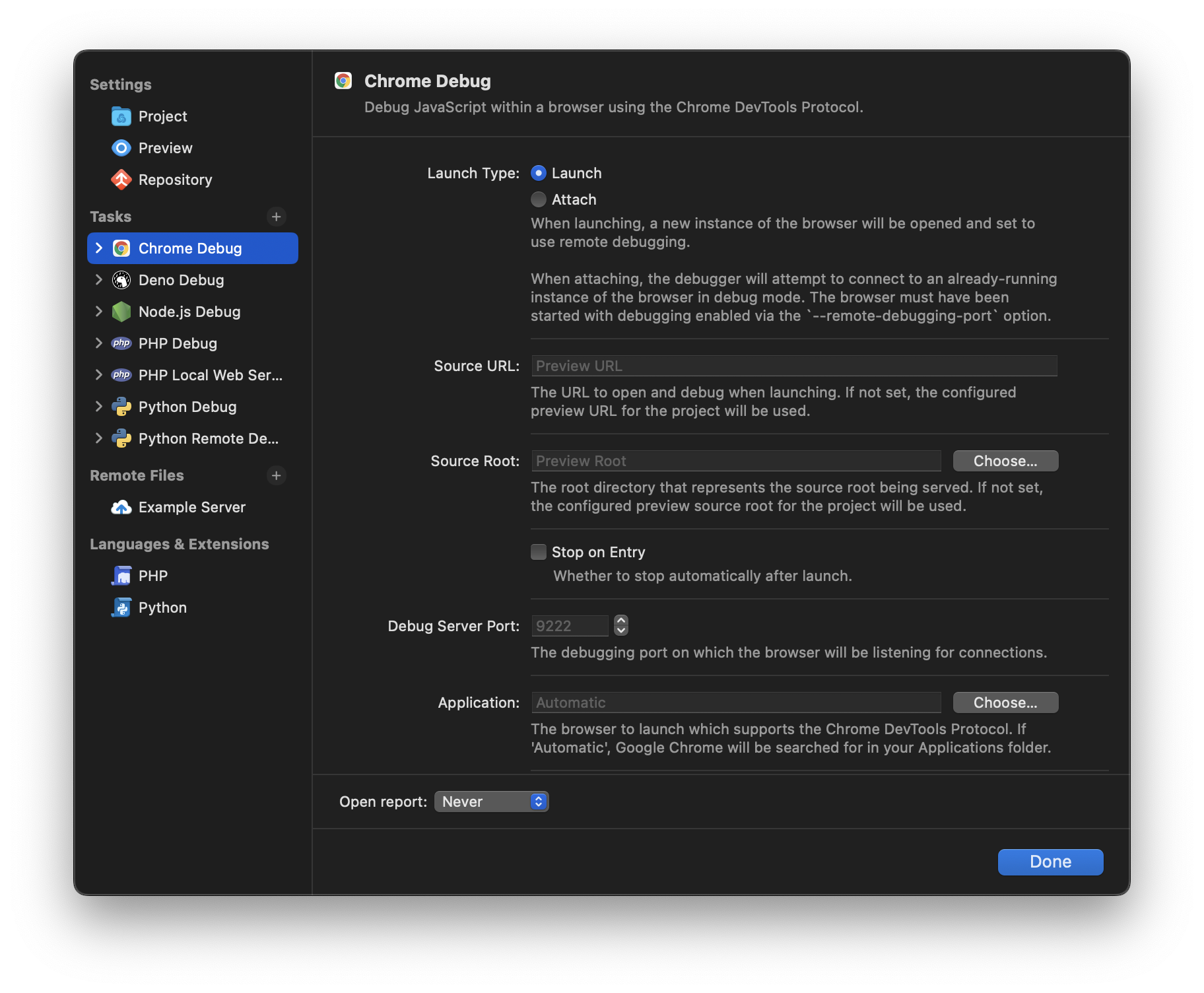Select the Attach launch type radio button
The image size is (1204, 993).
pyautogui.click(x=539, y=199)
